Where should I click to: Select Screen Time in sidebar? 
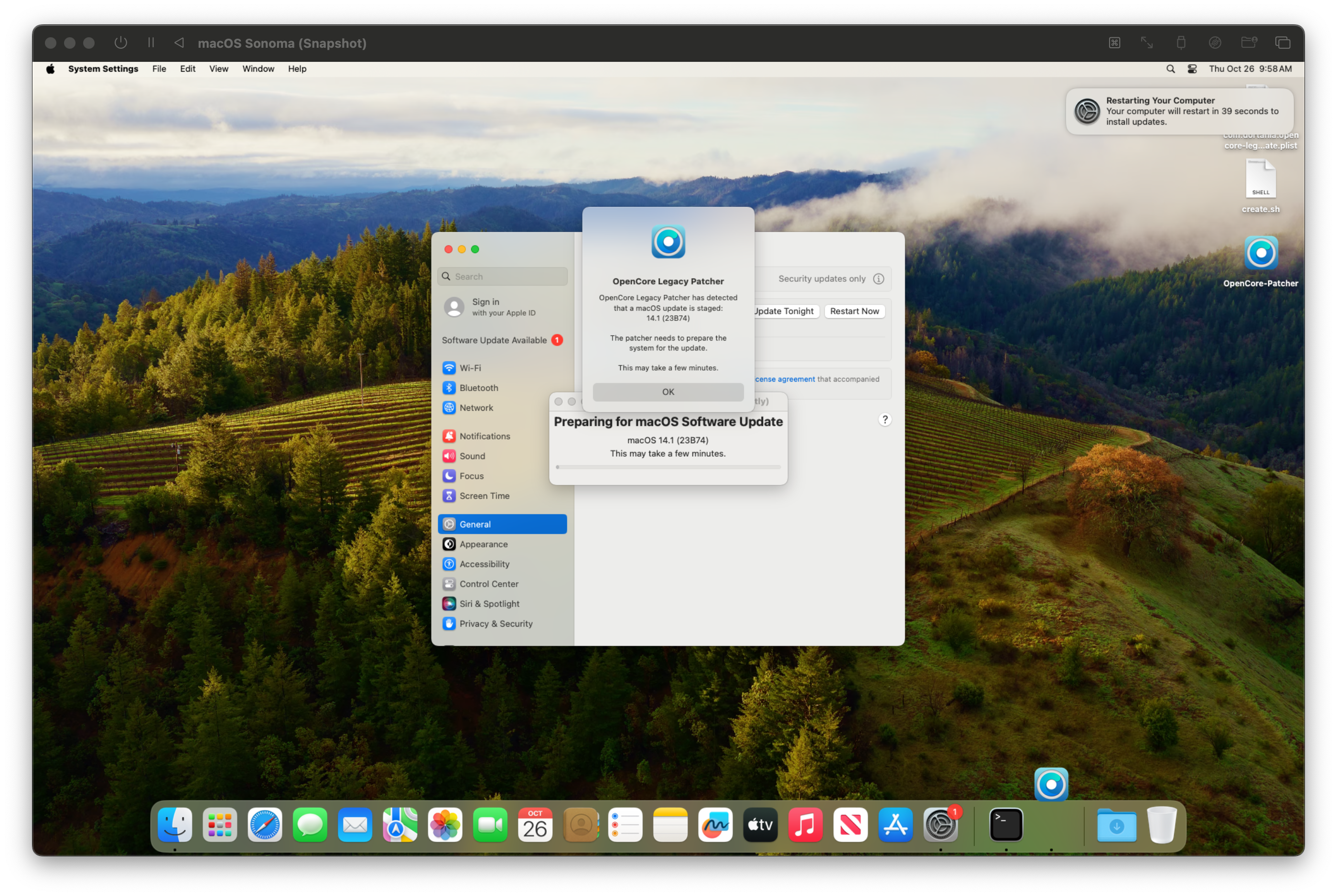(502, 497)
